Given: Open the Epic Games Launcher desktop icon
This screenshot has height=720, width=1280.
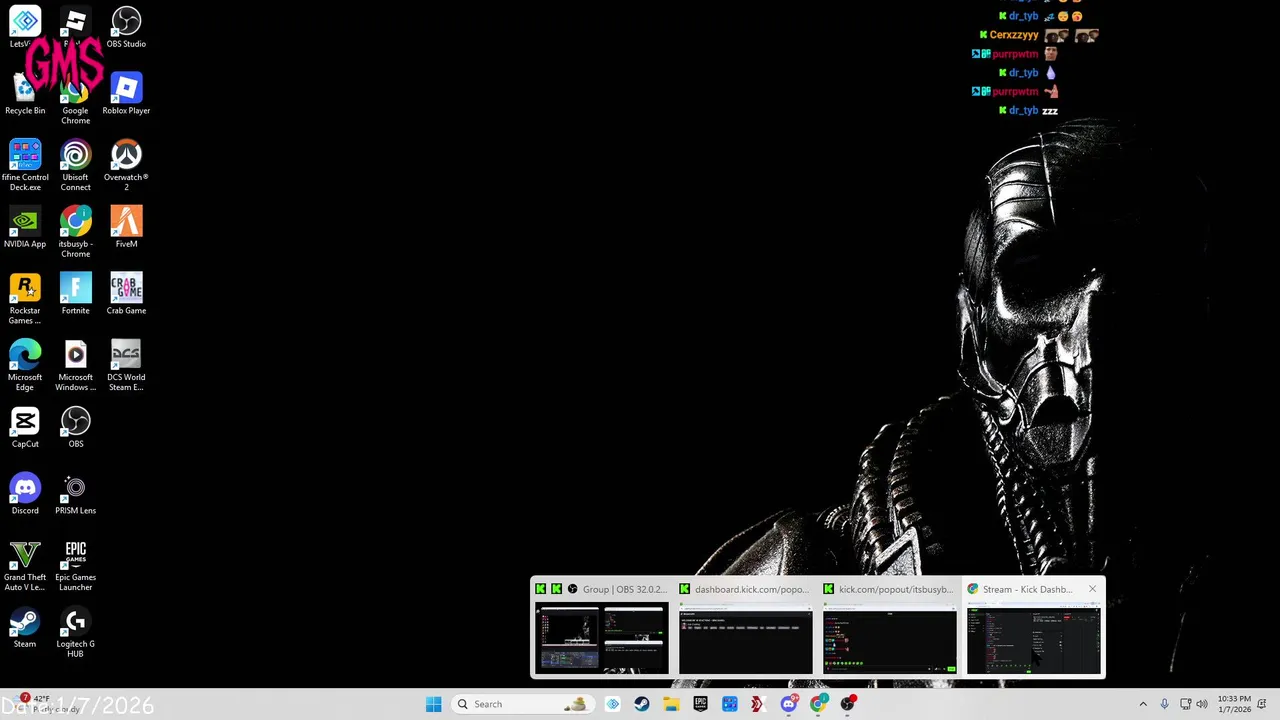Looking at the screenshot, I should pyautogui.click(x=75, y=566).
